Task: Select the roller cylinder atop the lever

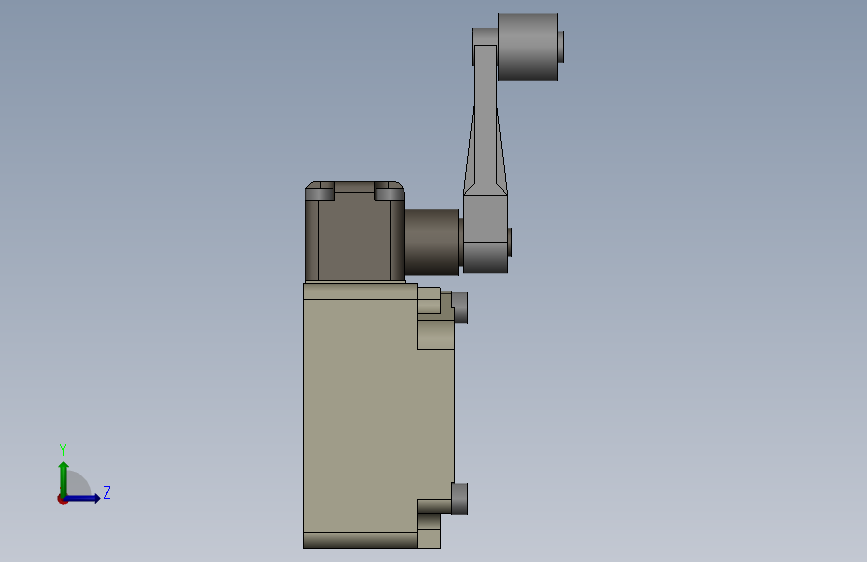Action: pos(528,47)
